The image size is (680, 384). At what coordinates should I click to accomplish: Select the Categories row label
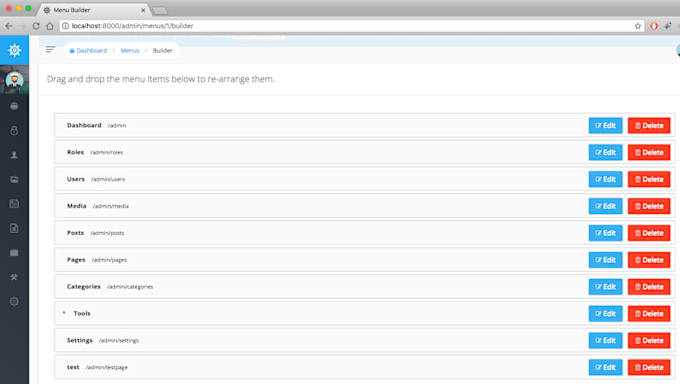click(x=84, y=286)
